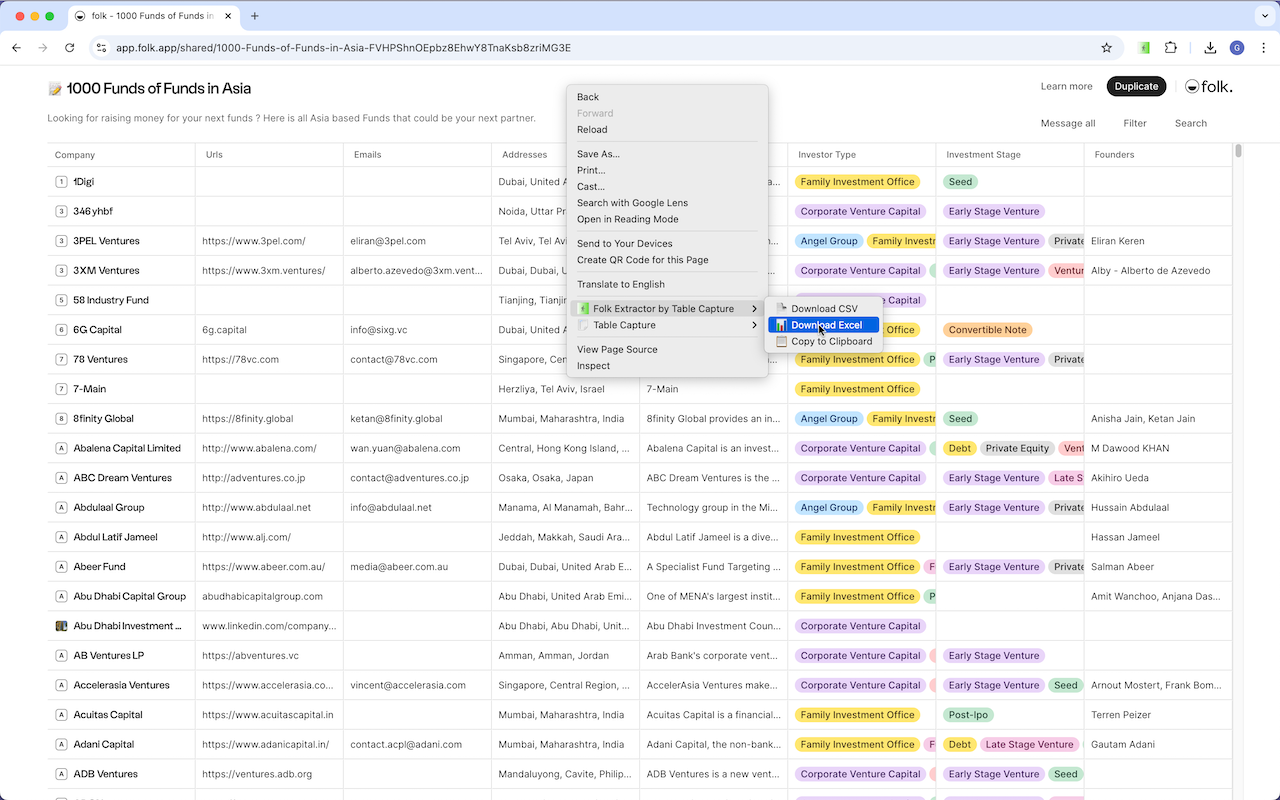Click the 58 Industry Fund avatar
1280x800 pixels.
click(62, 300)
